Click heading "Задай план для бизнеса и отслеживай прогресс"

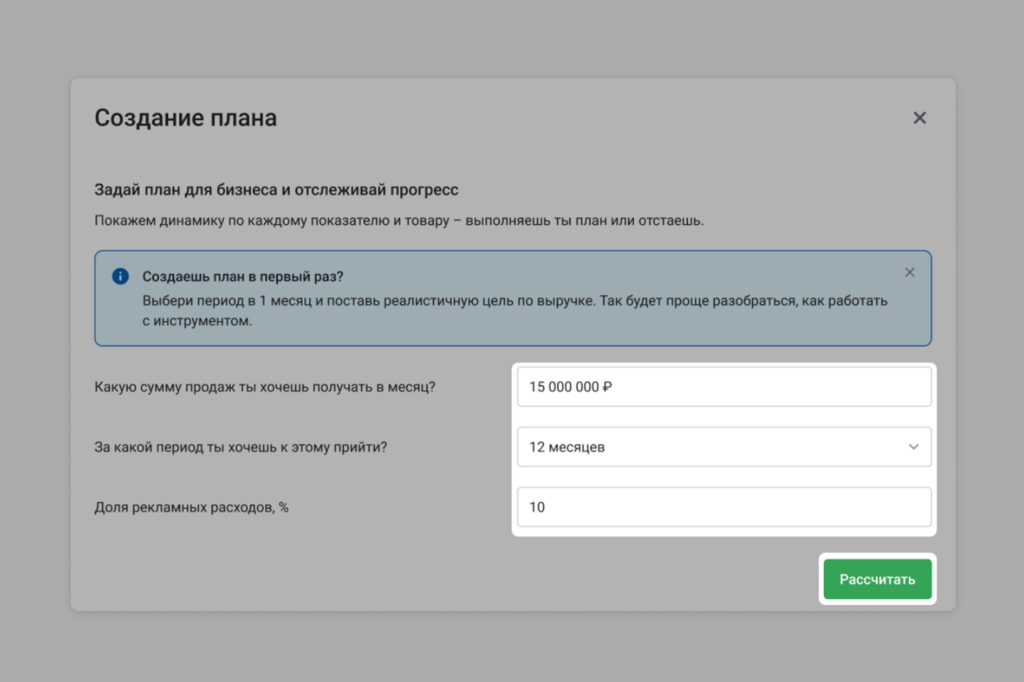pos(276,189)
